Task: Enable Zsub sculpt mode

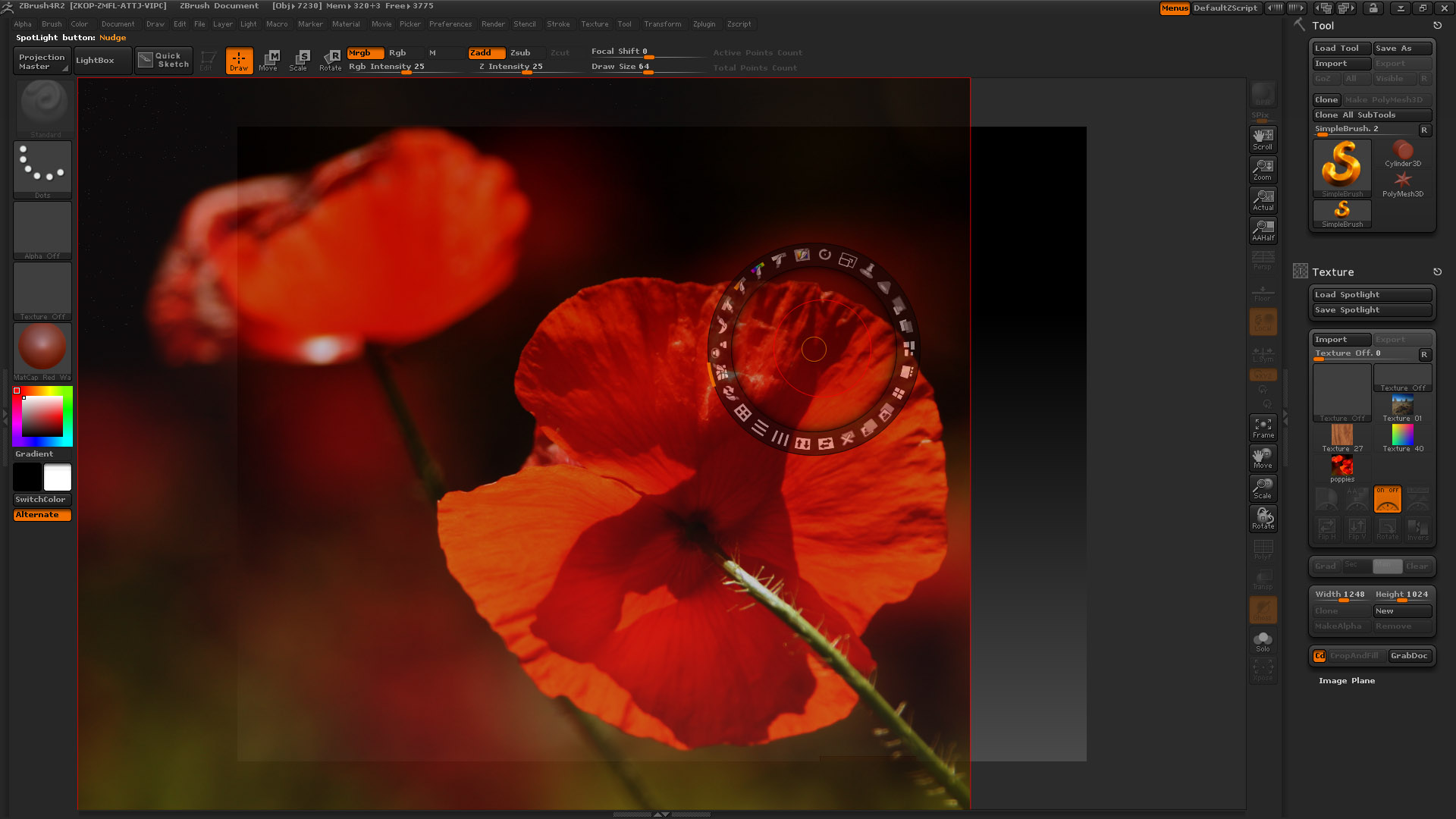Action: coord(521,53)
